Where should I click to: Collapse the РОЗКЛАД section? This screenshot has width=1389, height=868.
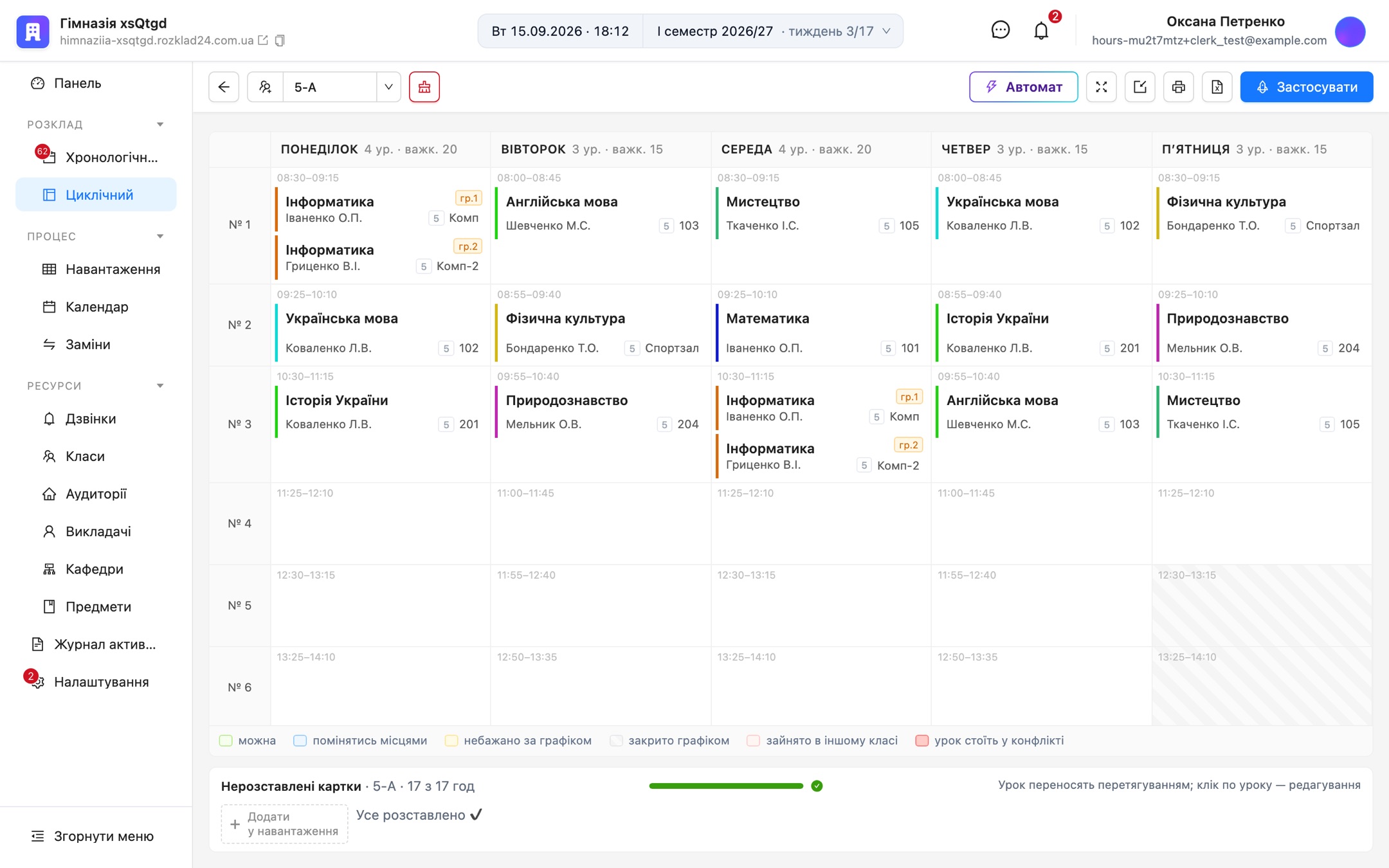click(160, 124)
